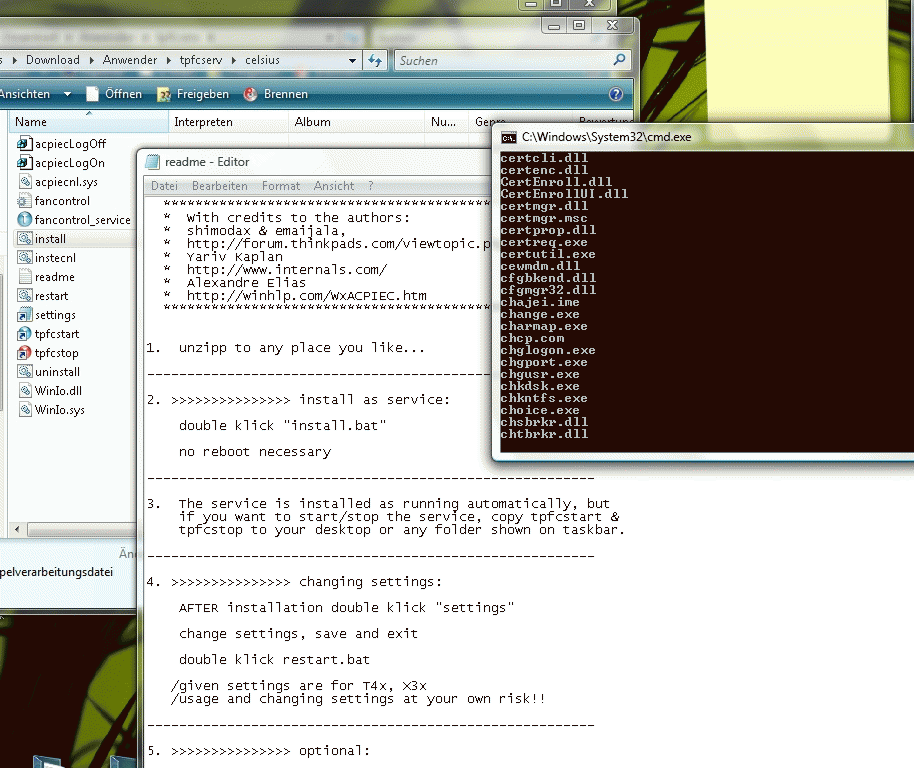Click the search magnifier icon

pyautogui.click(x=619, y=60)
